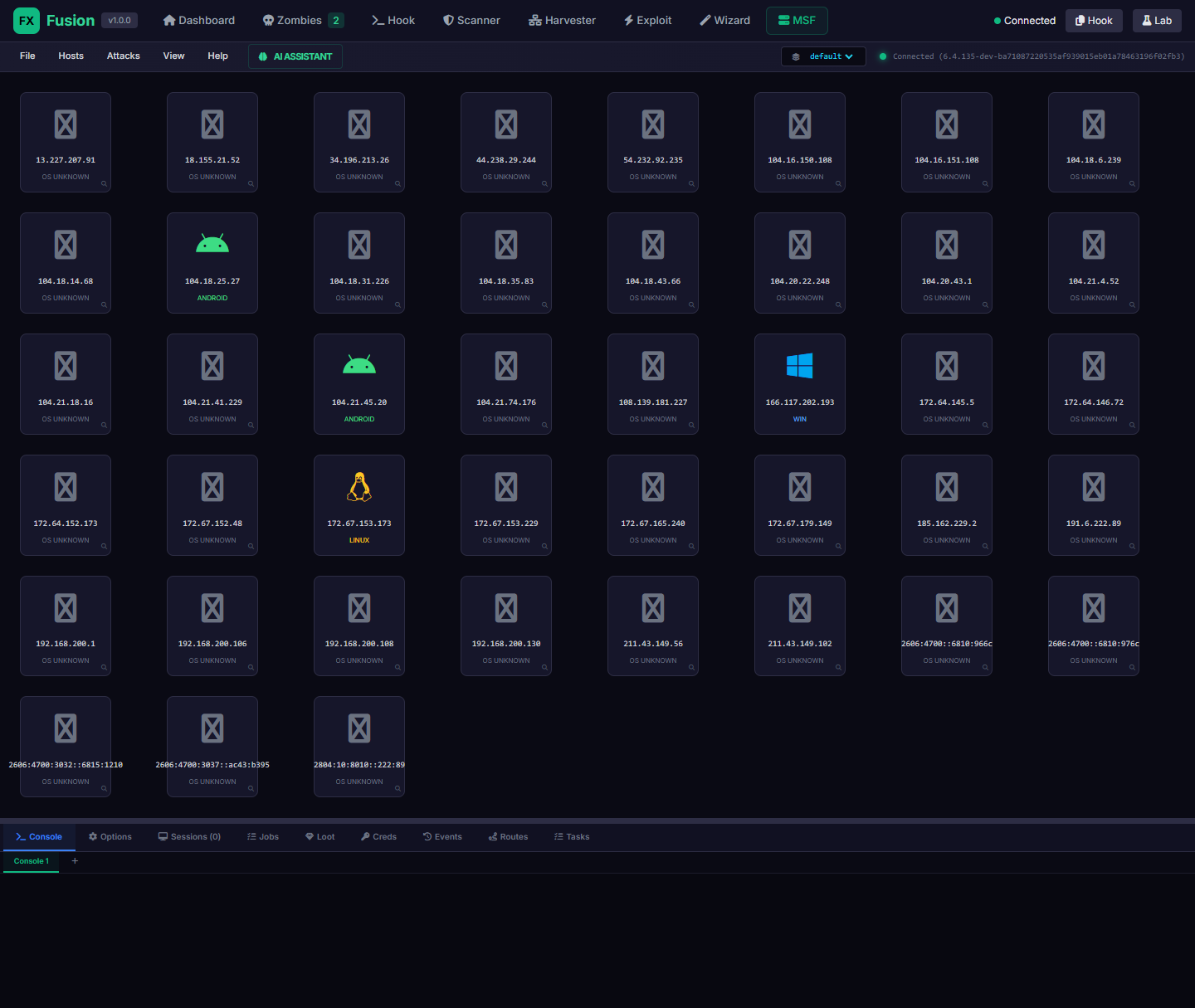Image resolution: width=1195 pixels, height=1008 pixels.
Task: Click the unknown OS icon for 18.155.21.52
Action: (212, 124)
